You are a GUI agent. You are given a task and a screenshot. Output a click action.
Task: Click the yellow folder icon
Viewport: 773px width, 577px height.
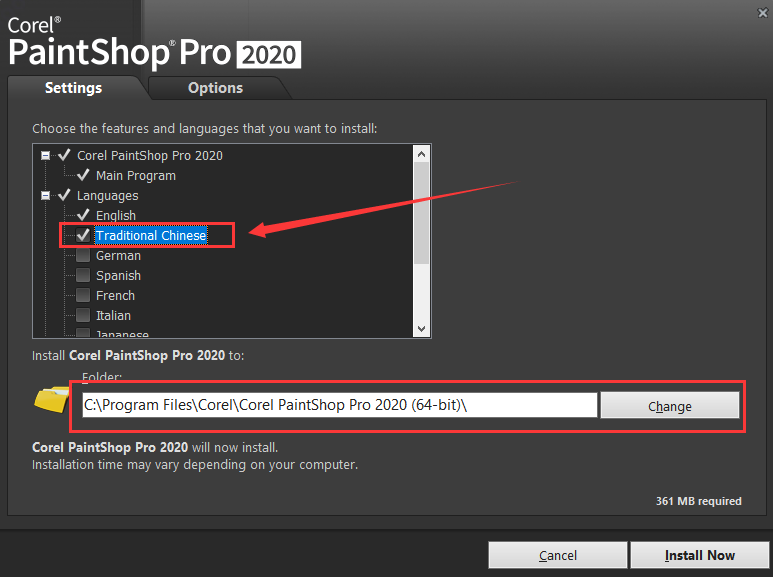(x=52, y=398)
